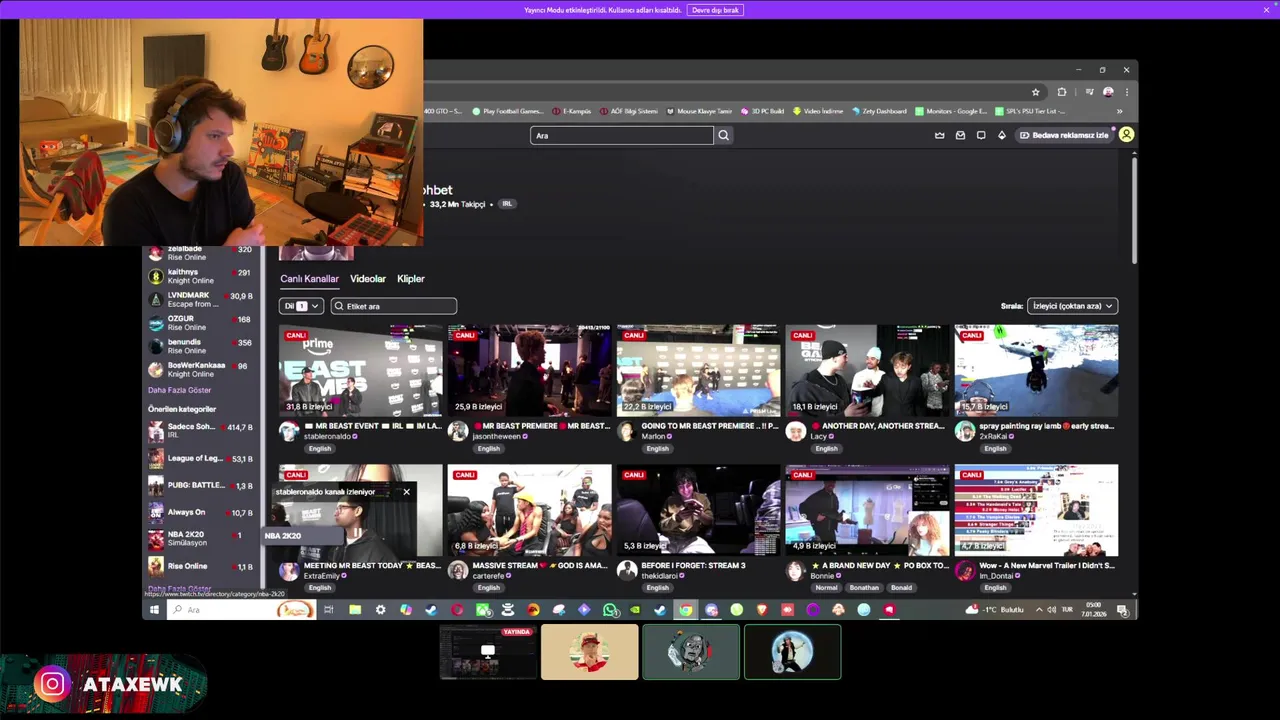Image resolution: width=1280 pixels, height=720 pixels.
Task: Open the Instagram icon on the overlay
Action: [52, 684]
